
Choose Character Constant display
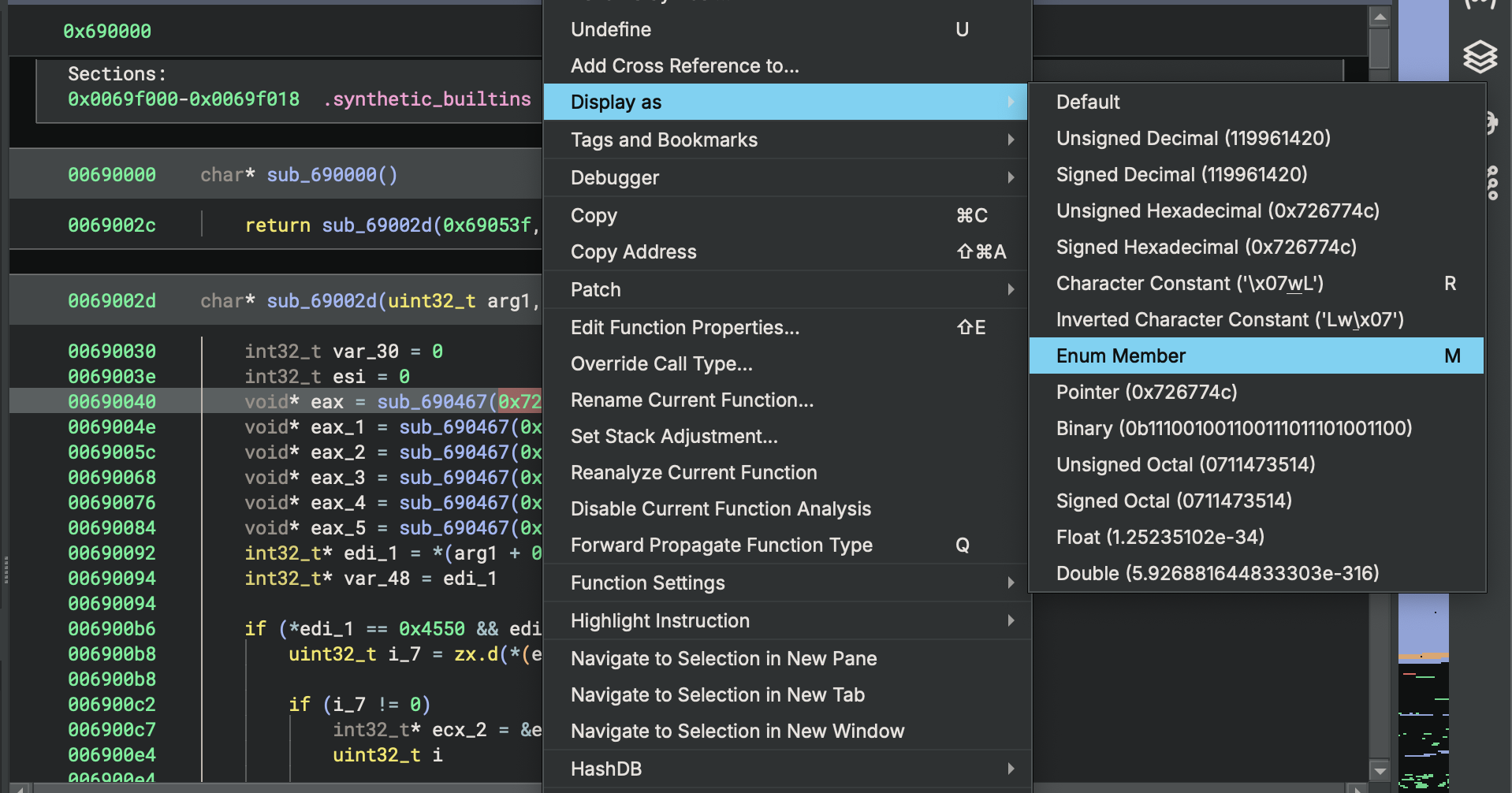1257,283
